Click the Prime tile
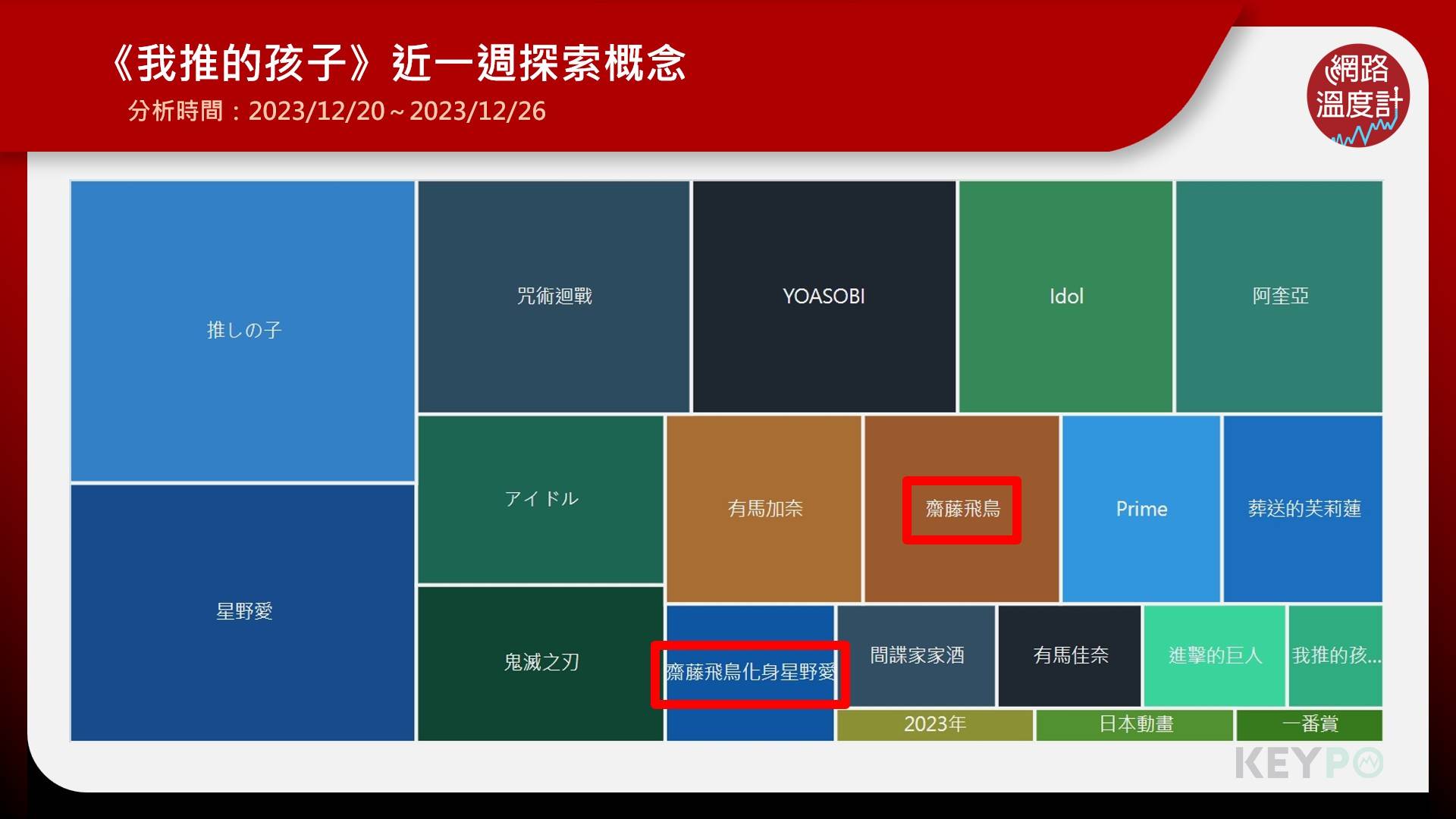The width and height of the screenshot is (1456, 819). tap(1141, 509)
